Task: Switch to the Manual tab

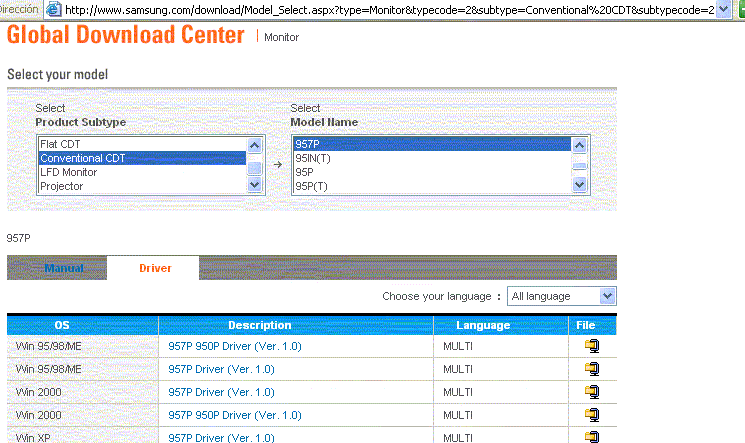Action: pos(64,268)
